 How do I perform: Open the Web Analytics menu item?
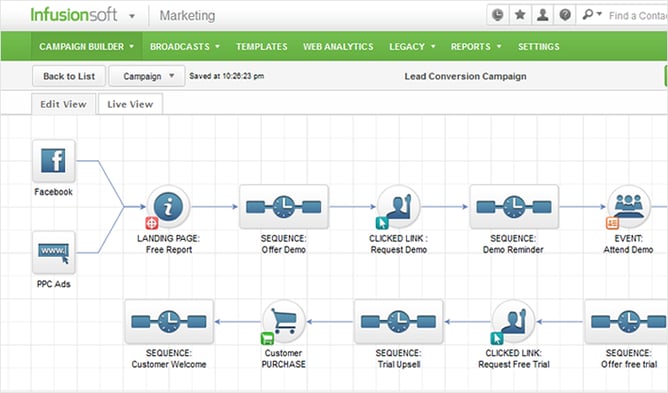click(338, 46)
